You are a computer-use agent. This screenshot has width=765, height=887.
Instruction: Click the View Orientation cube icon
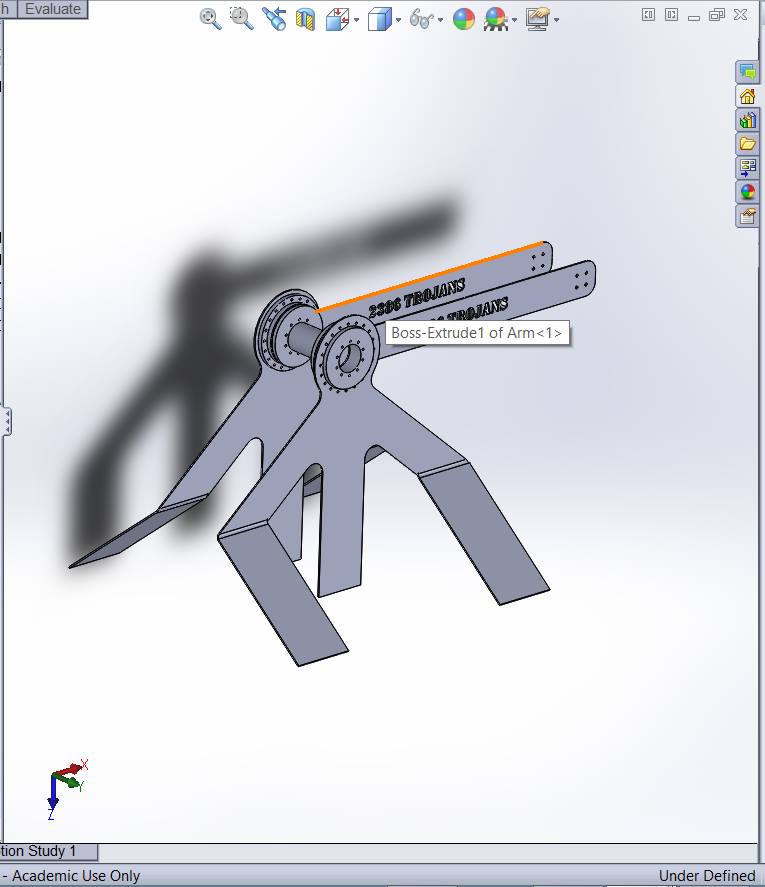[x=337, y=19]
